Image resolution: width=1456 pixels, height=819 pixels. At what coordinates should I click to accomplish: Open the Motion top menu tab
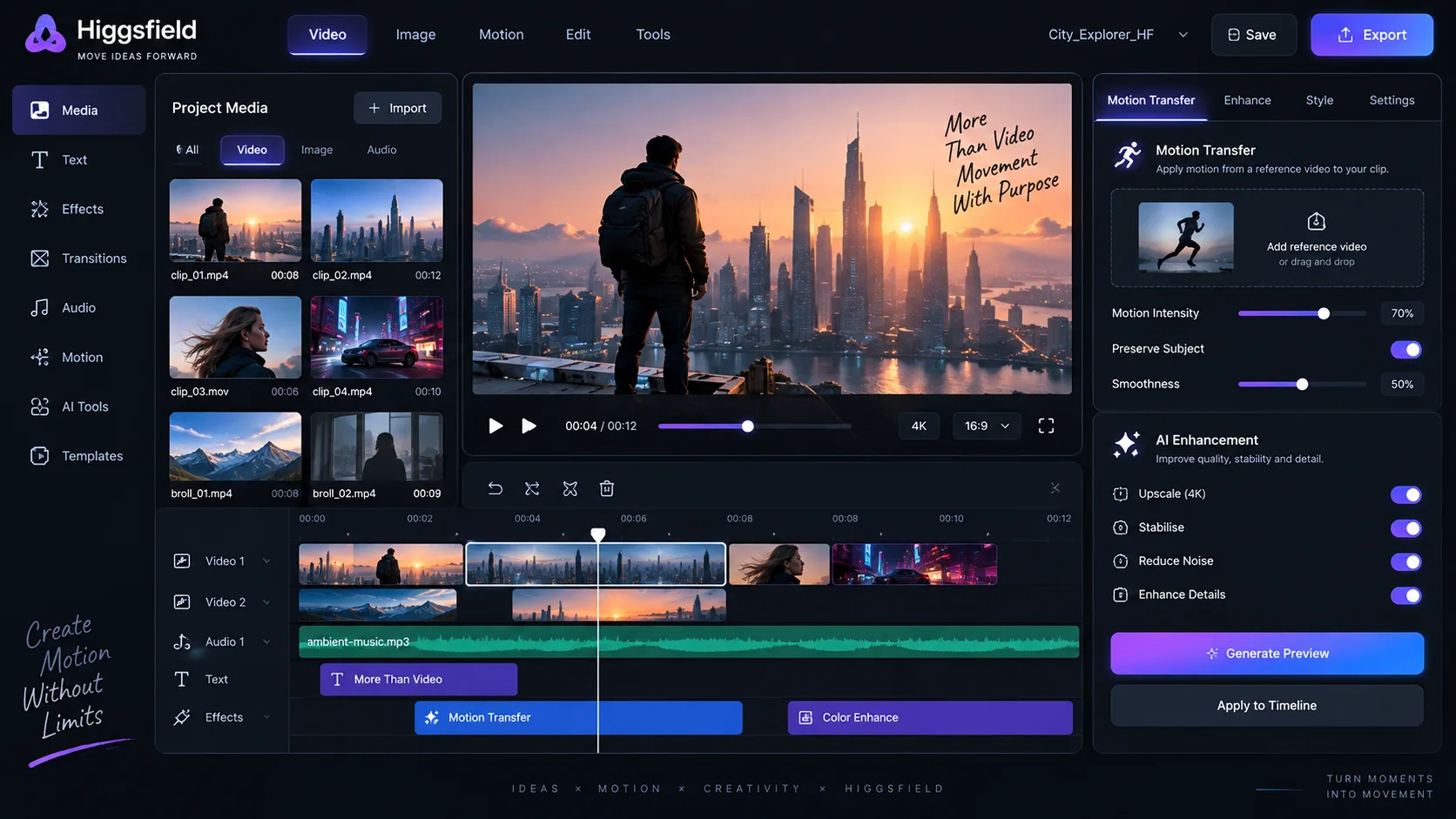click(x=502, y=35)
